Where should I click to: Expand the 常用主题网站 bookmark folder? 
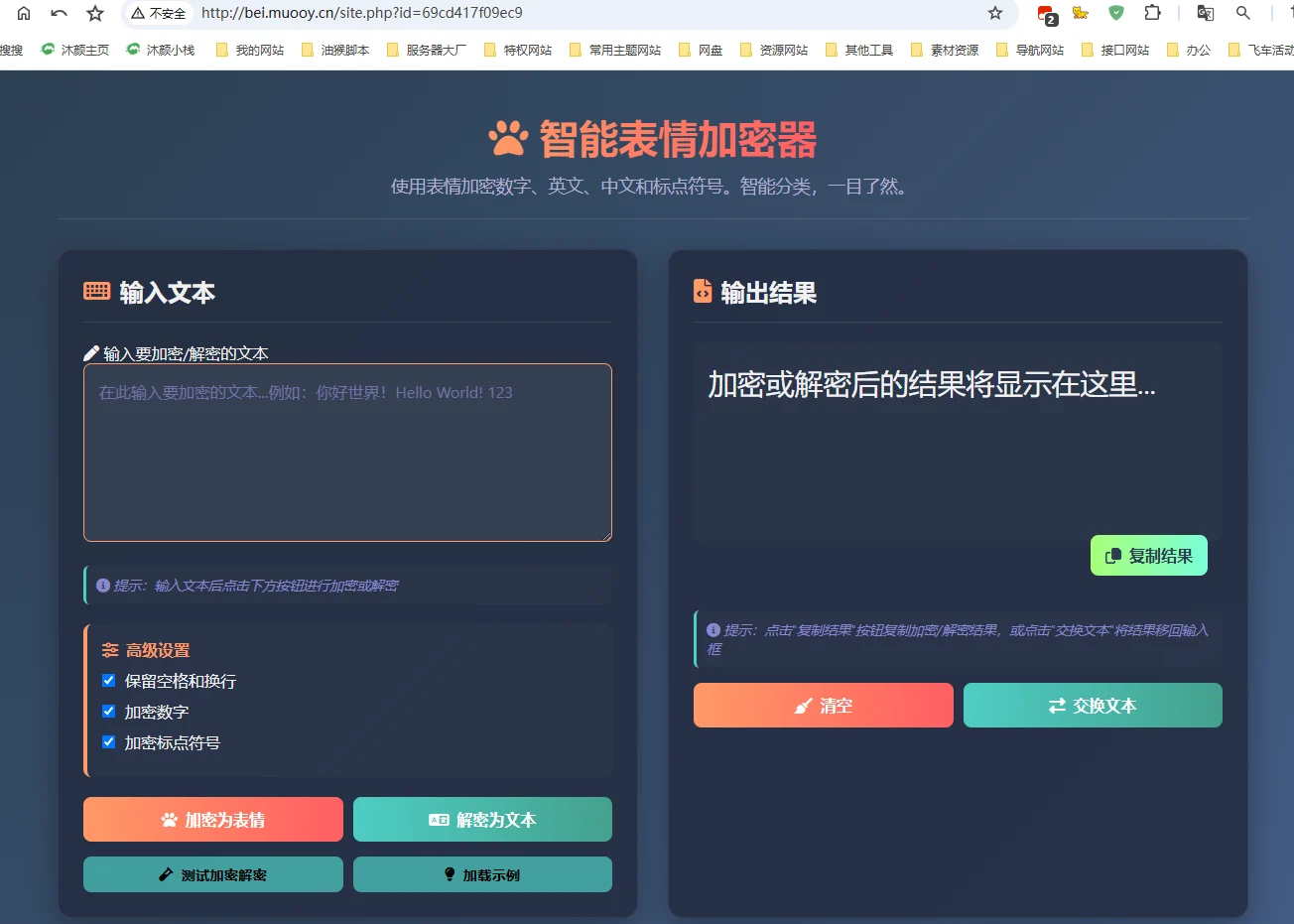pos(614,50)
